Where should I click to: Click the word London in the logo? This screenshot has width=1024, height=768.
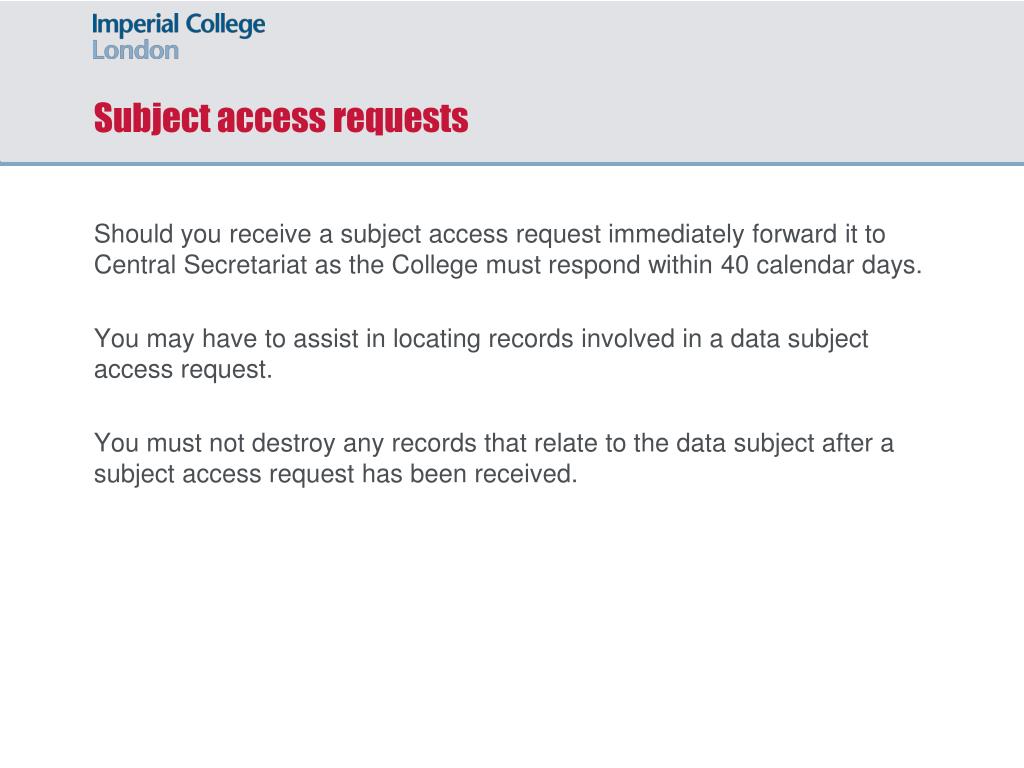pos(135,50)
